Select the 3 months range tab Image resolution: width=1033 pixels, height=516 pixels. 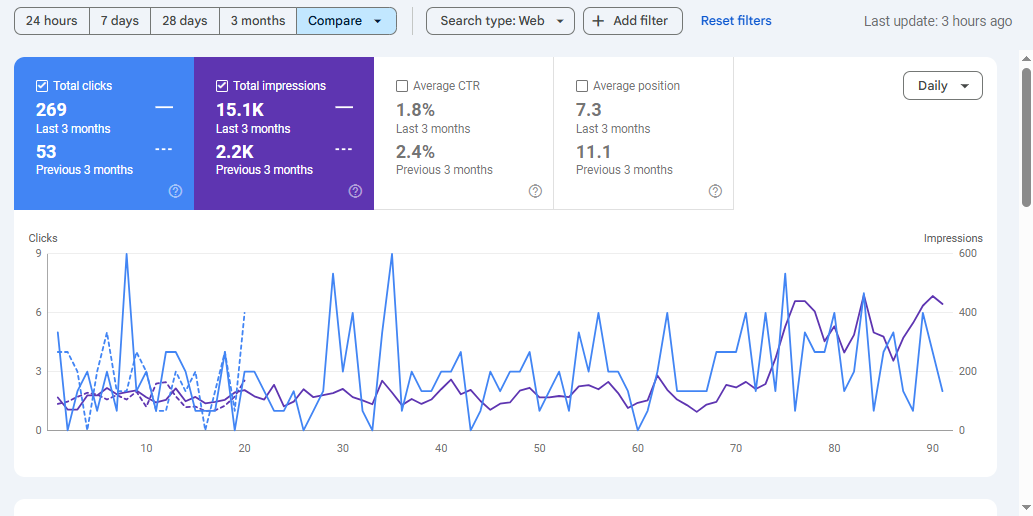click(x=258, y=21)
